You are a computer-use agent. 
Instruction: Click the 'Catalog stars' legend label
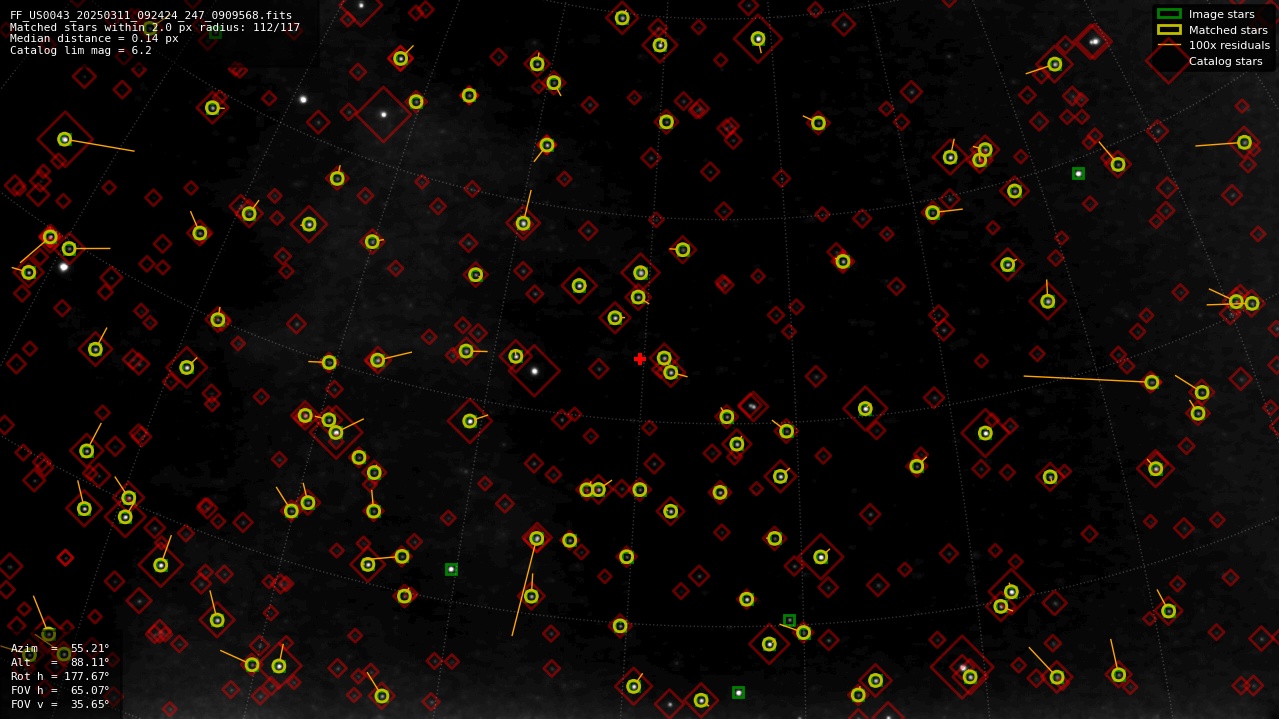pyautogui.click(x=1225, y=61)
